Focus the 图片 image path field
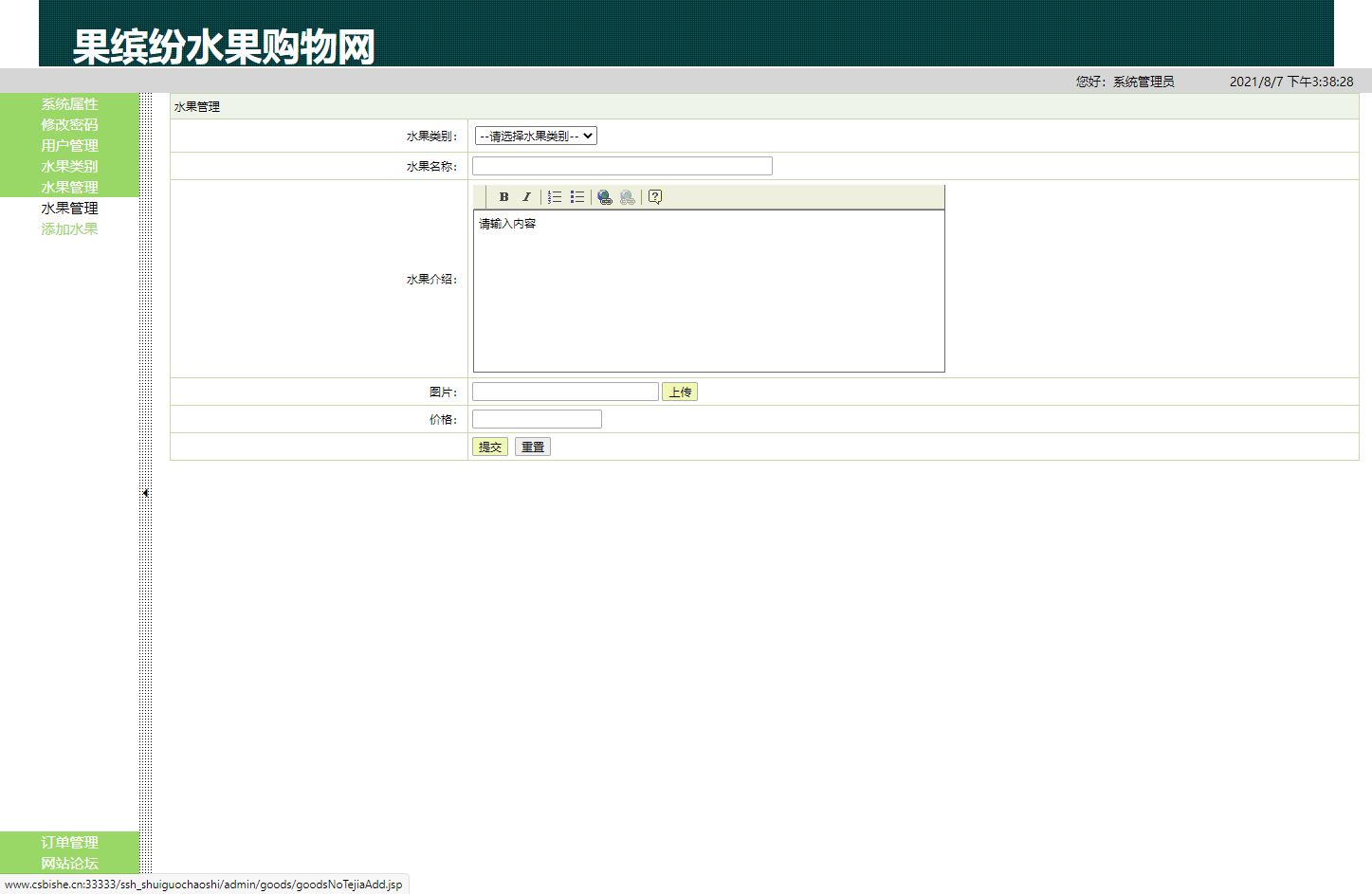1372x894 pixels. (565, 392)
